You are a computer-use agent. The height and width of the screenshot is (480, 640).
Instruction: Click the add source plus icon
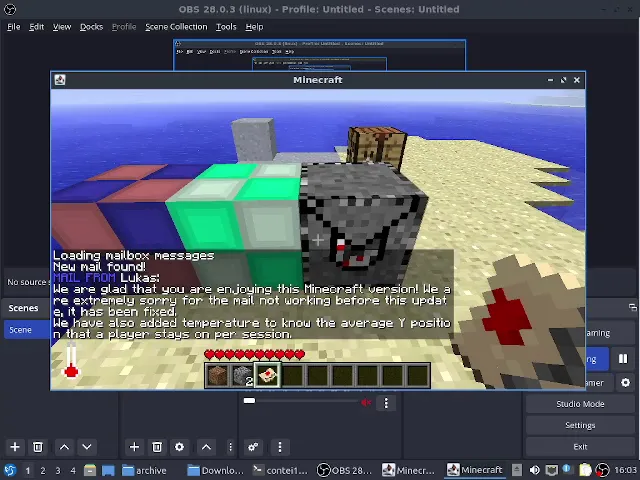tap(134, 447)
